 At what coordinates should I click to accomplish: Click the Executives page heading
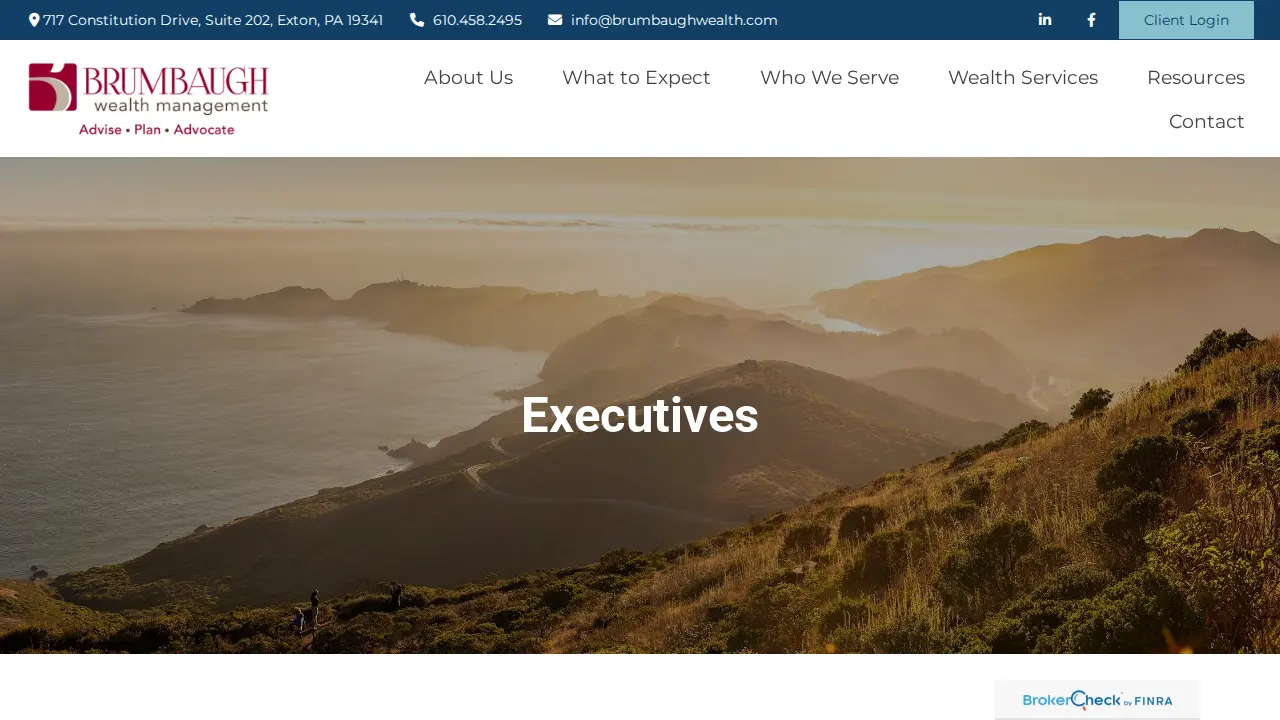[x=640, y=415]
